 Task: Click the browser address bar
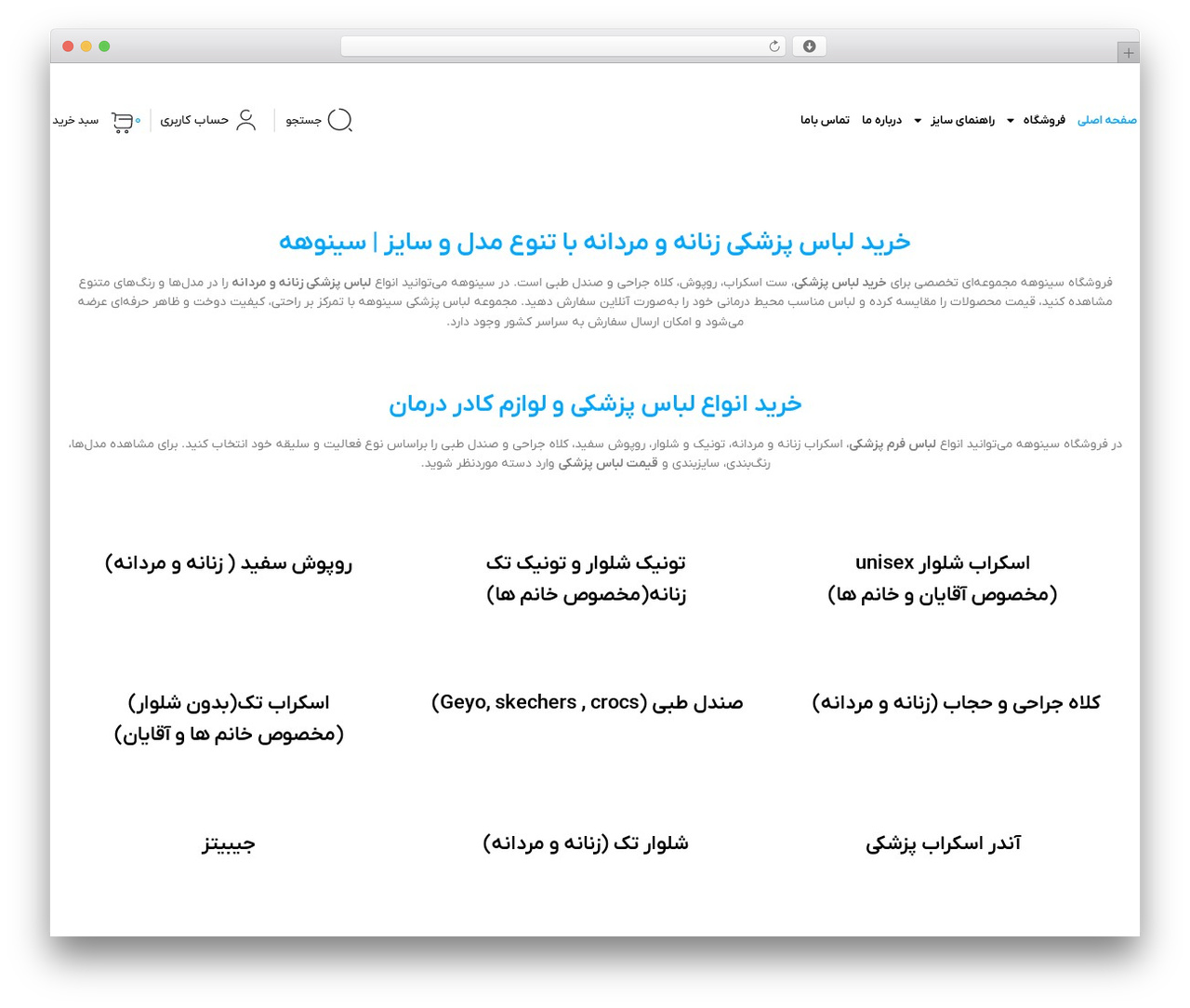(563, 46)
